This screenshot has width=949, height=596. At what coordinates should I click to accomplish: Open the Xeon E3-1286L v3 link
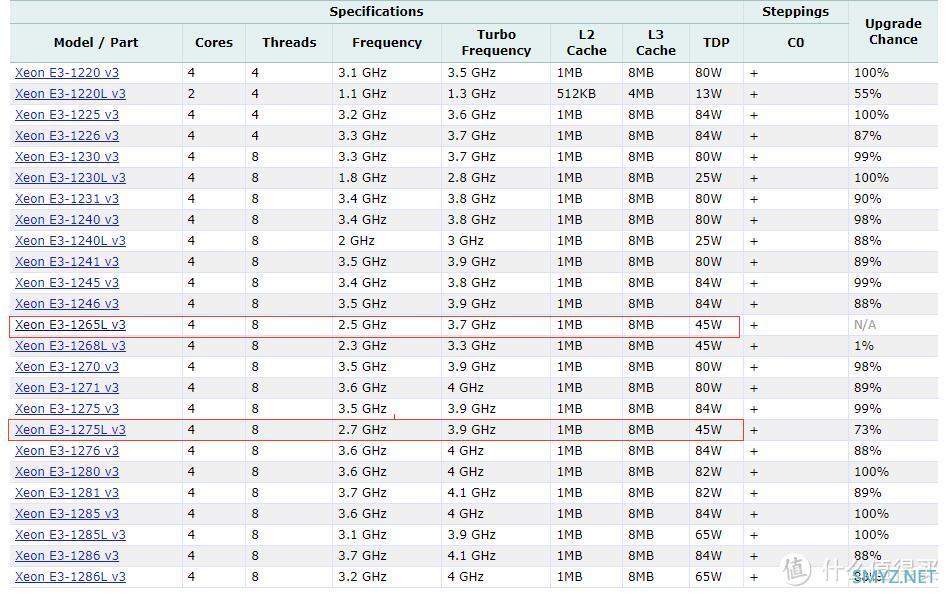click(x=70, y=576)
